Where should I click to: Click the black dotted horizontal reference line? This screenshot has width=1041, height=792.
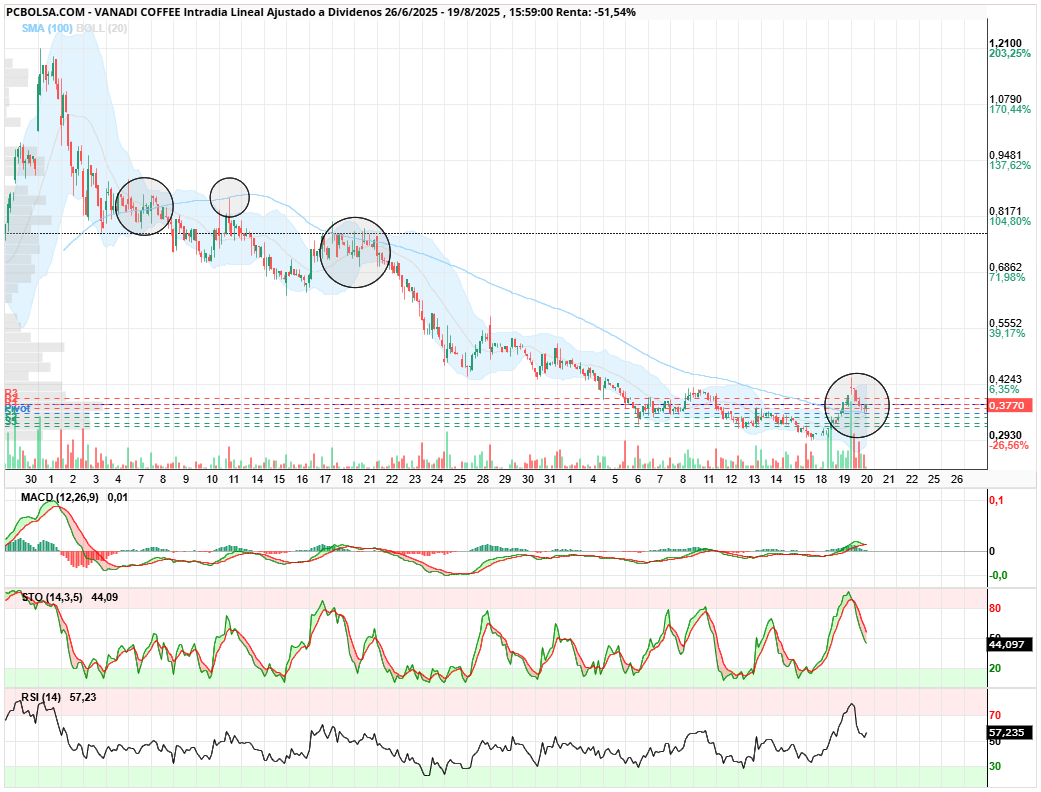click(496, 234)
